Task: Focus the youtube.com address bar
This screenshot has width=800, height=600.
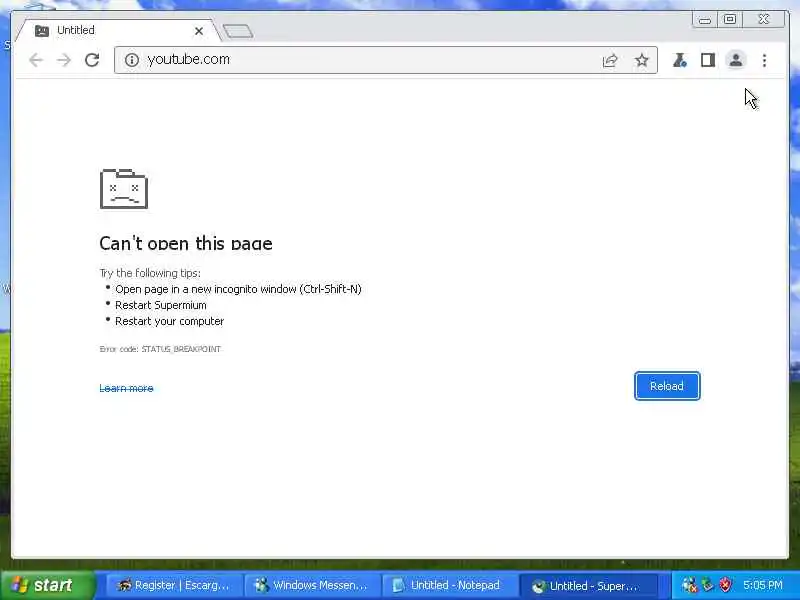Action: [x=386, y=60]
